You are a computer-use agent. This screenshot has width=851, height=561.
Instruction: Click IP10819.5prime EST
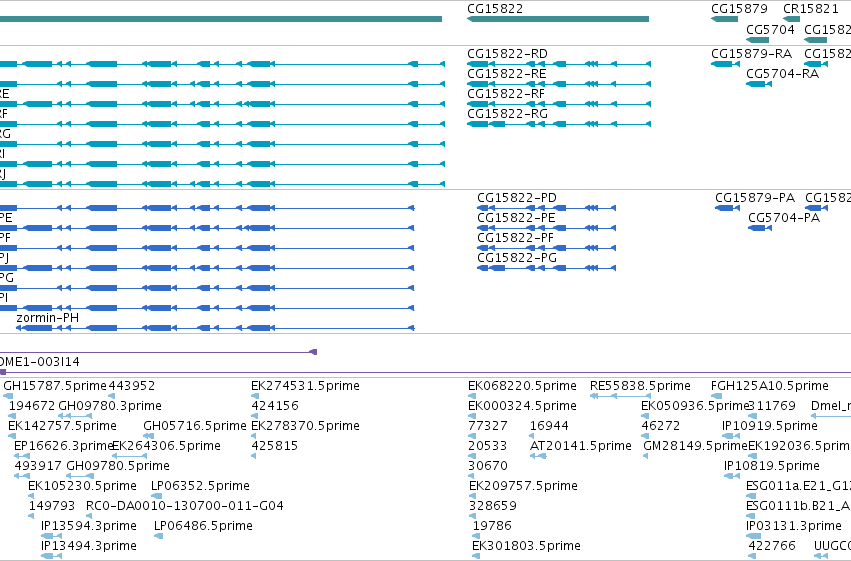(732, 476)
